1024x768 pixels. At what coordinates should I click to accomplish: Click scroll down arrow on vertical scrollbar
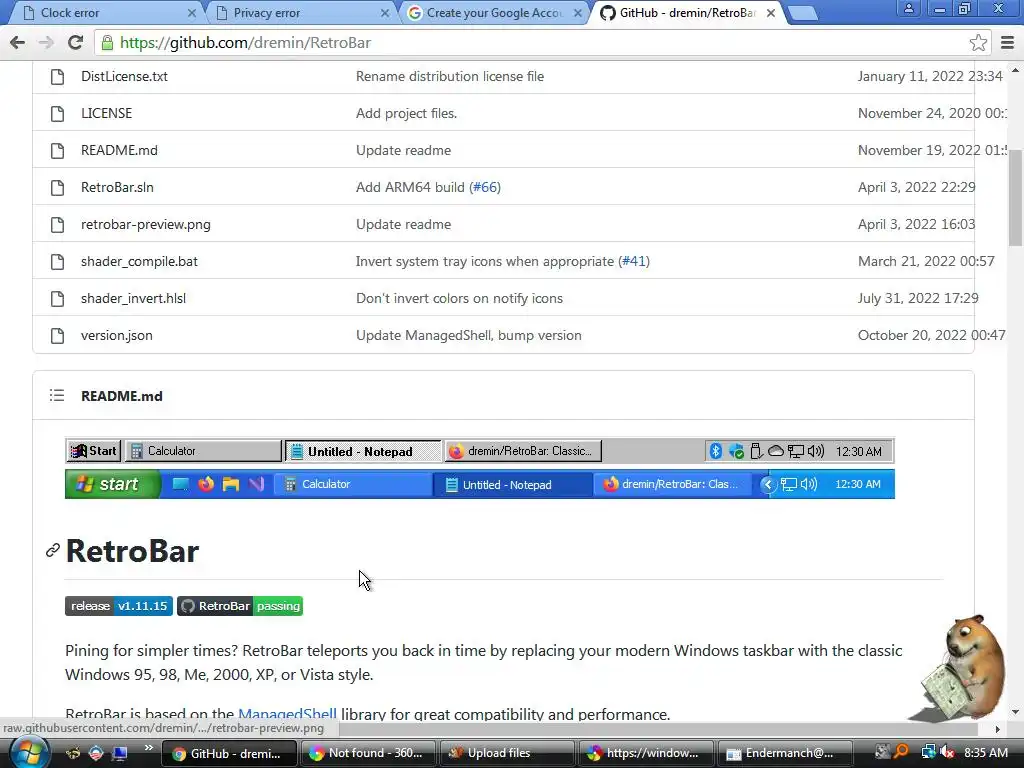pyautogui.click(x=1016, y=712)
